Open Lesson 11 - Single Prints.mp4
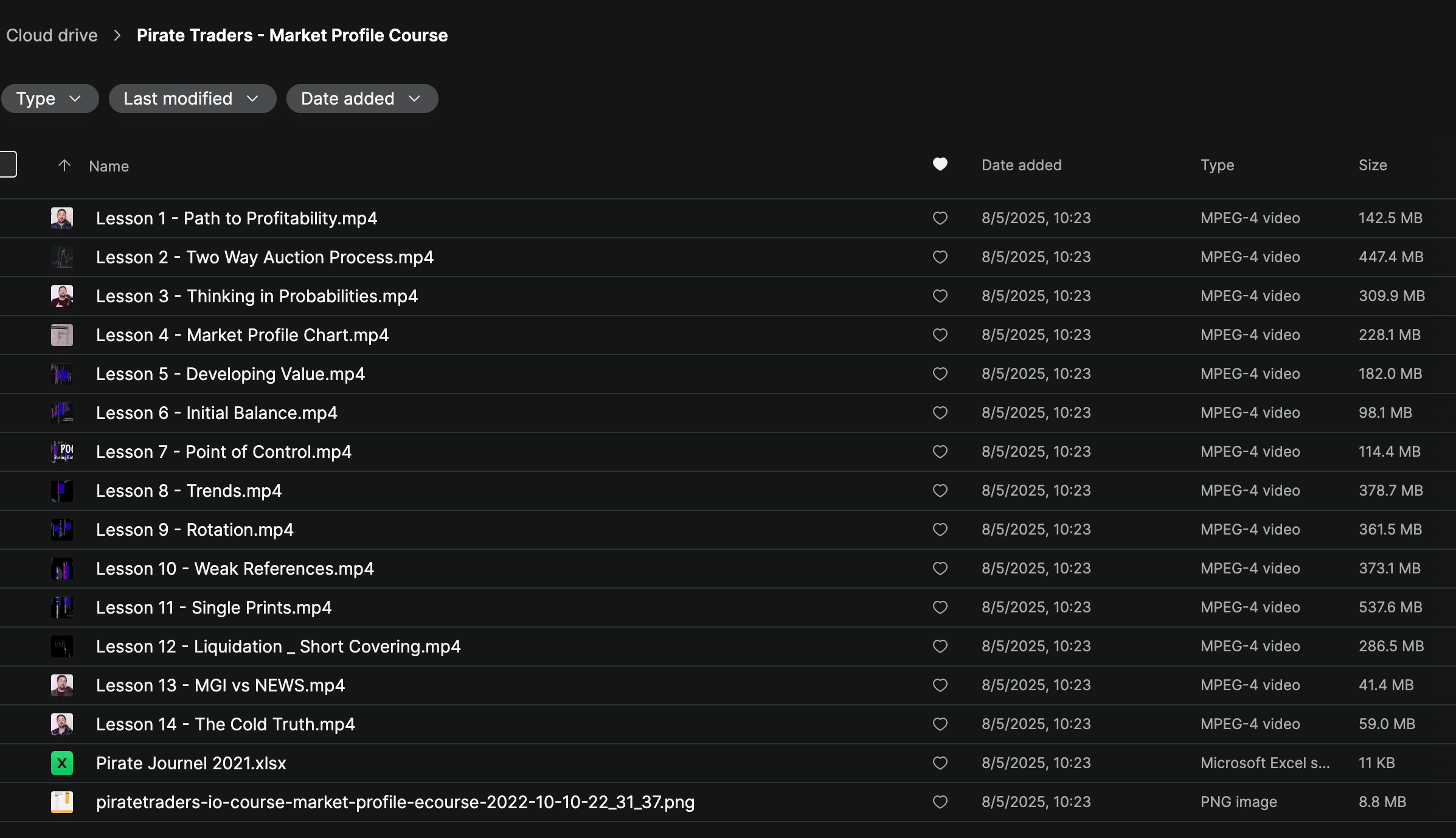This screenshot has width=1456, height=838. click(213, 608)
